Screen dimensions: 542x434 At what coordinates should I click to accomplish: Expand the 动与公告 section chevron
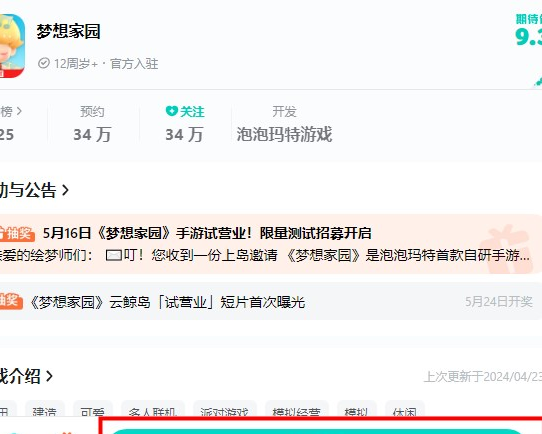(65, 190)
